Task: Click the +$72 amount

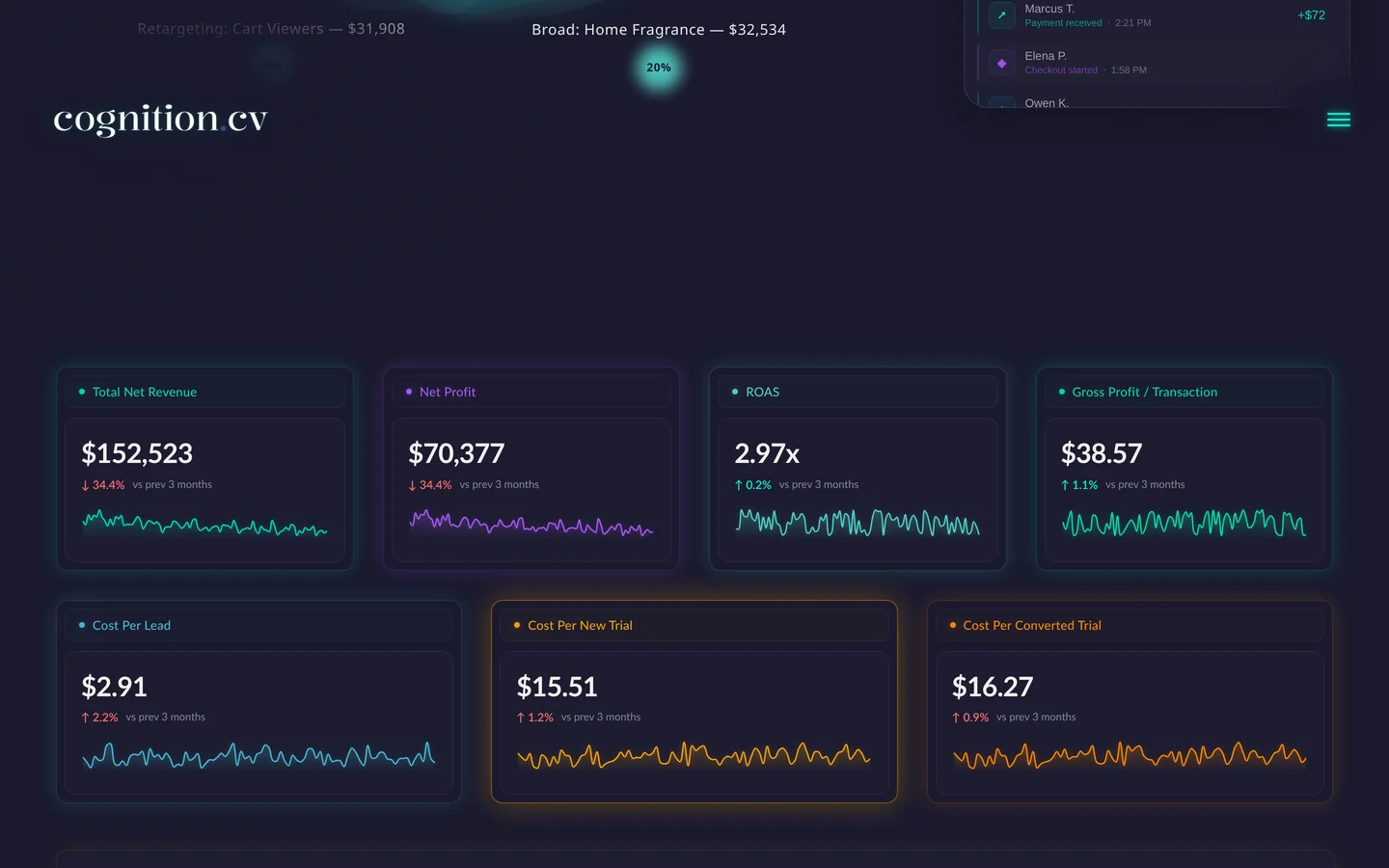Action: point(1311,15)
